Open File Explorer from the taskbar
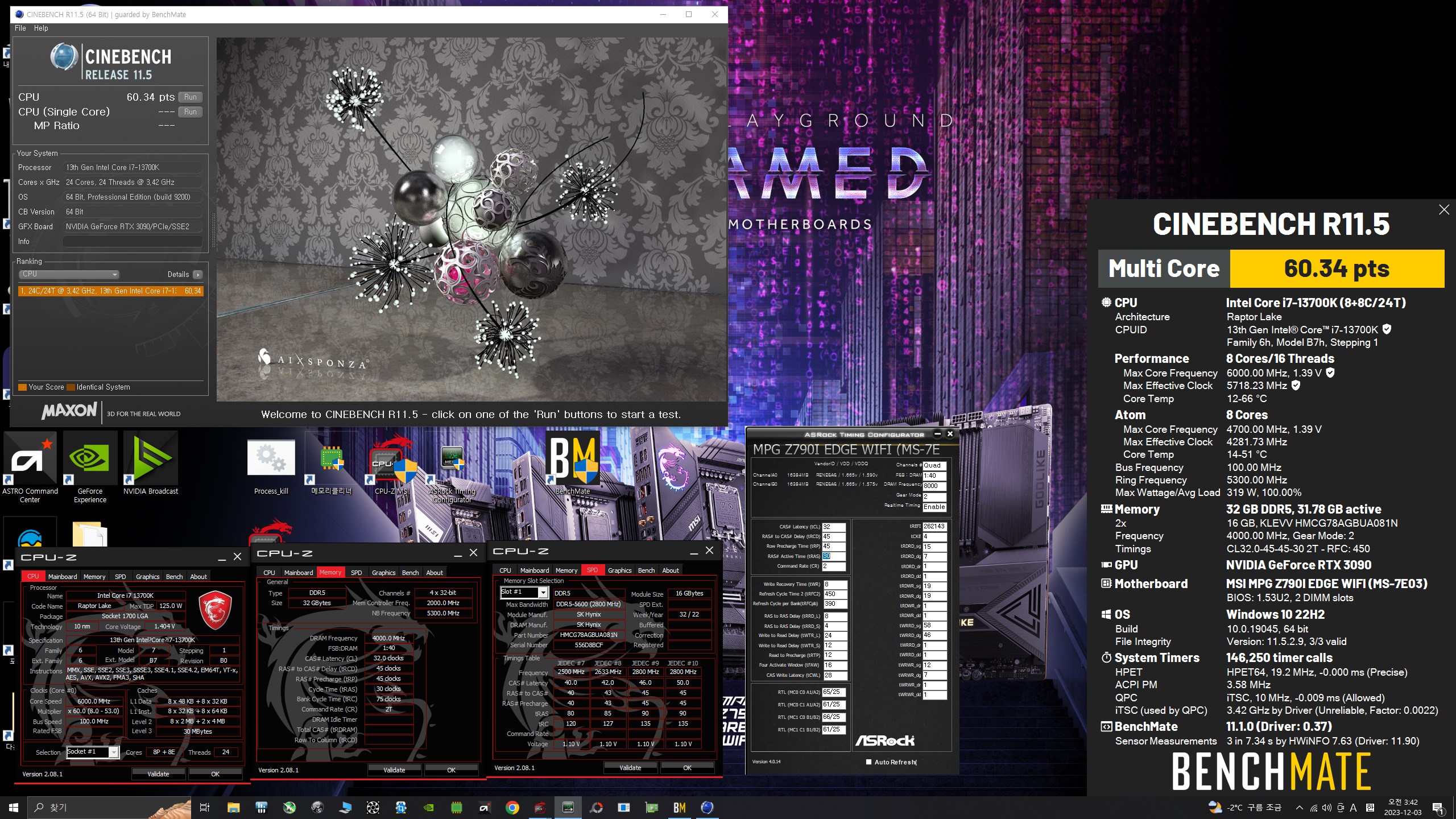 click(233, 807)
